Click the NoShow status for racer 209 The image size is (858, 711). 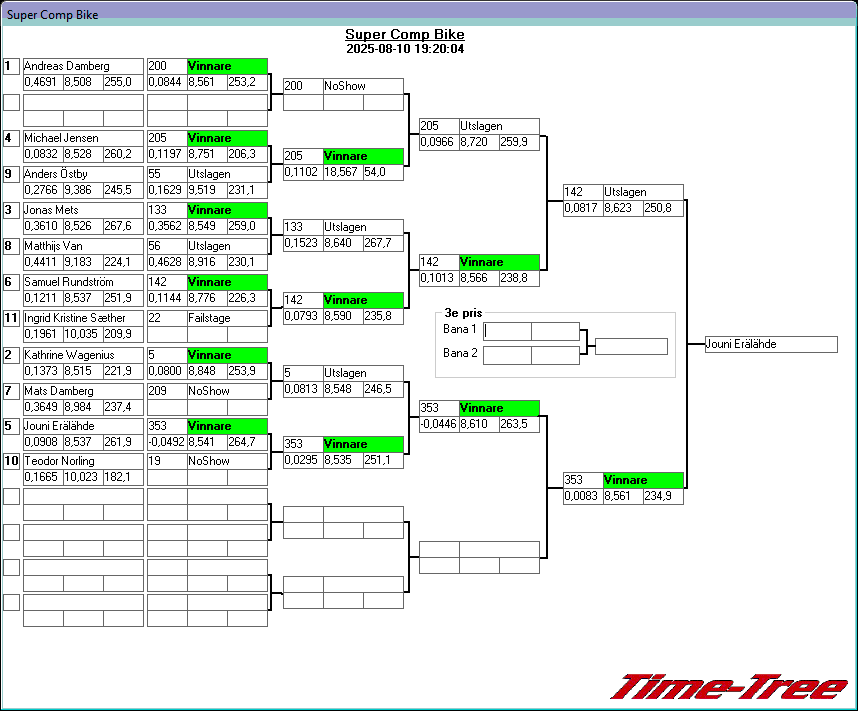click(227, 391)
